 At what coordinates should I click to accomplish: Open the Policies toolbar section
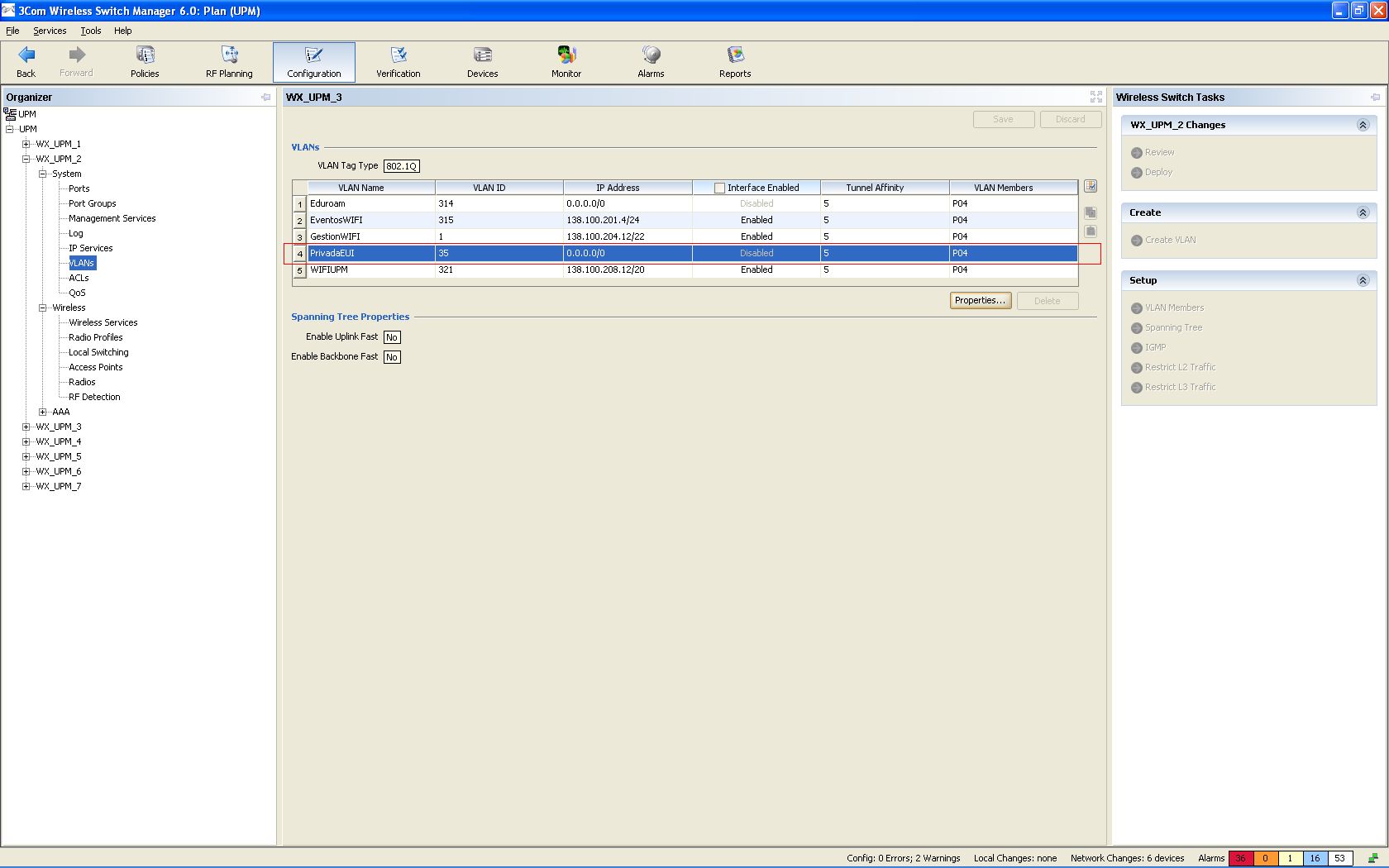(x=145, y=63)
